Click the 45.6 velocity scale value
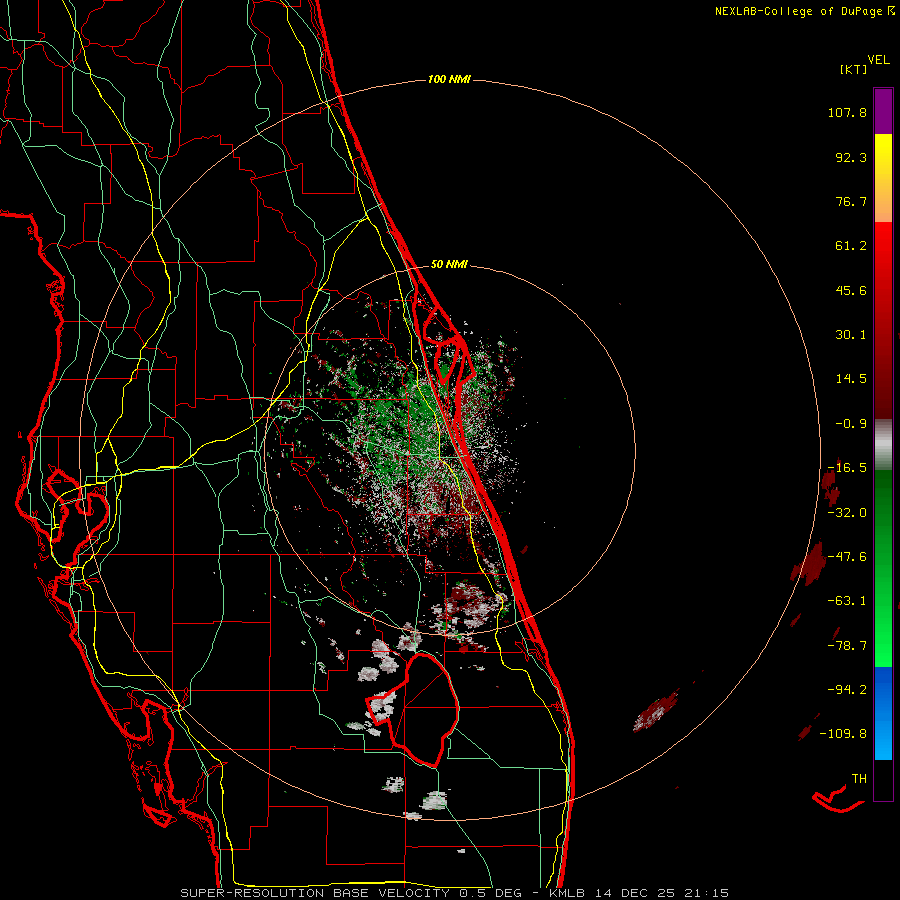Screen dimensions: 900x900 click(851, 290)
